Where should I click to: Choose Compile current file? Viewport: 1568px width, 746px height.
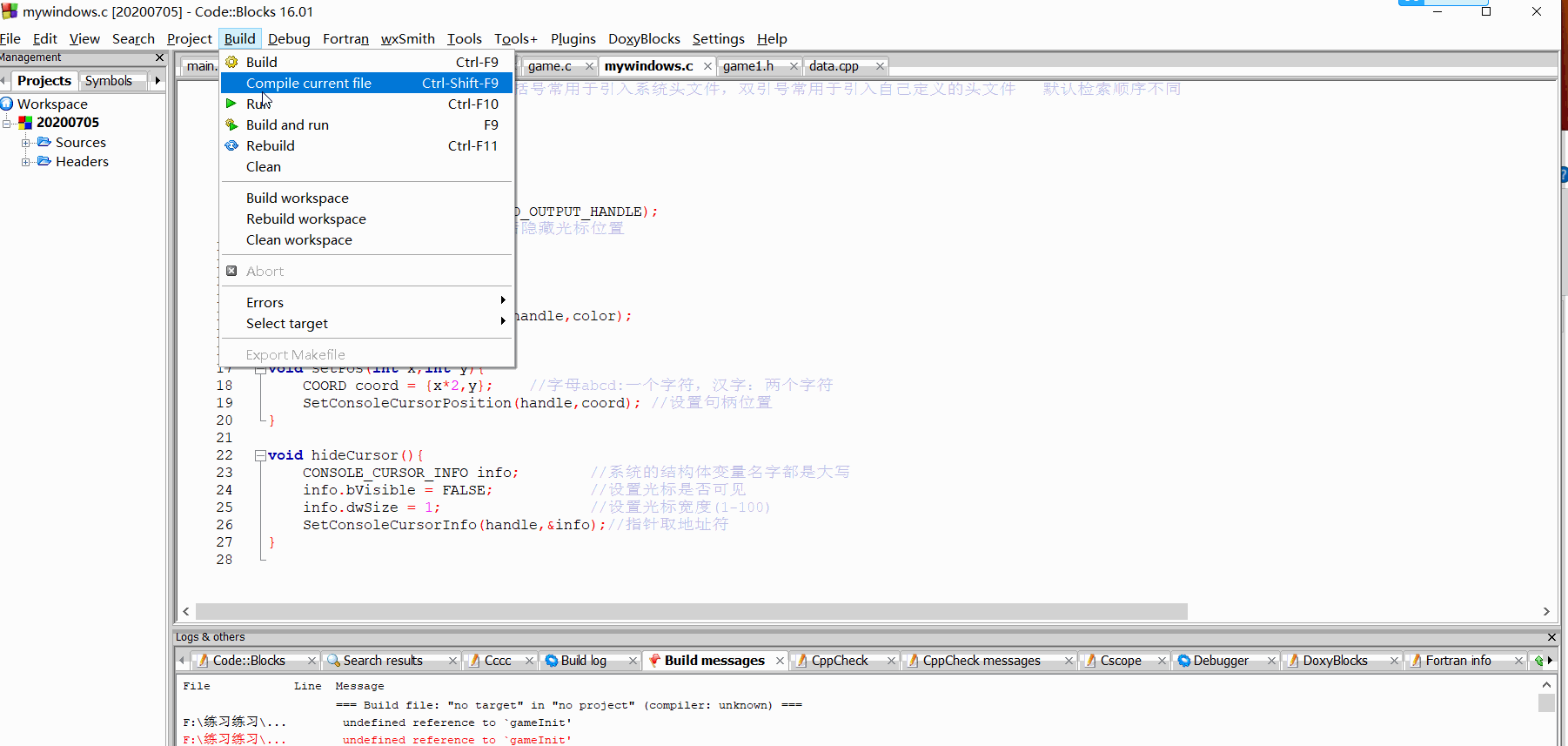tap(365, 83)
